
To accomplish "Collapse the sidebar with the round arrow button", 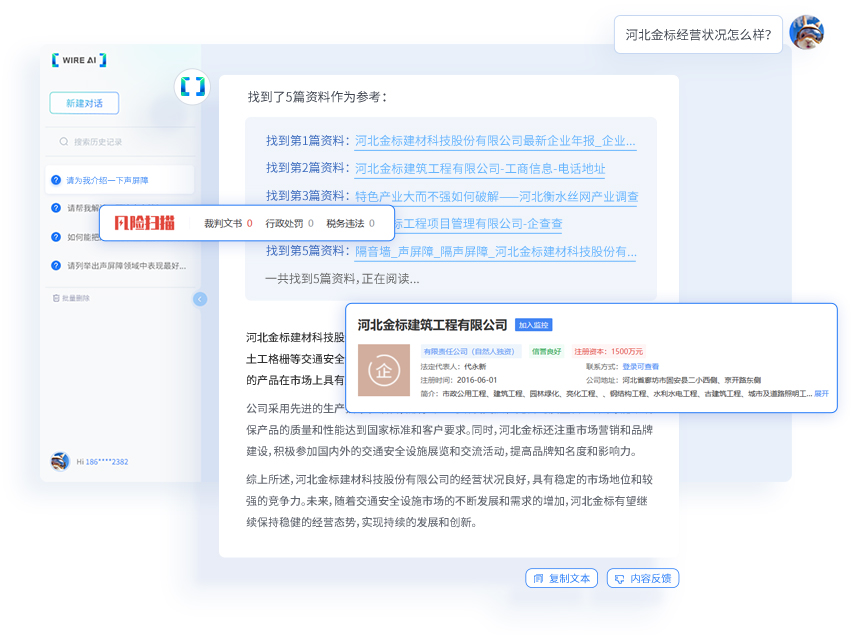I will coord(200,299).
